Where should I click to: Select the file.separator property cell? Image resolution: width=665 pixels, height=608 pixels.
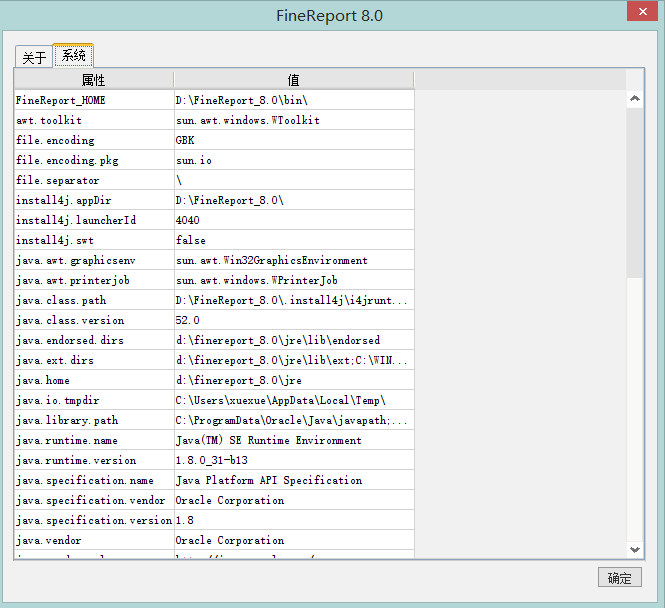[x=94, y=180]
